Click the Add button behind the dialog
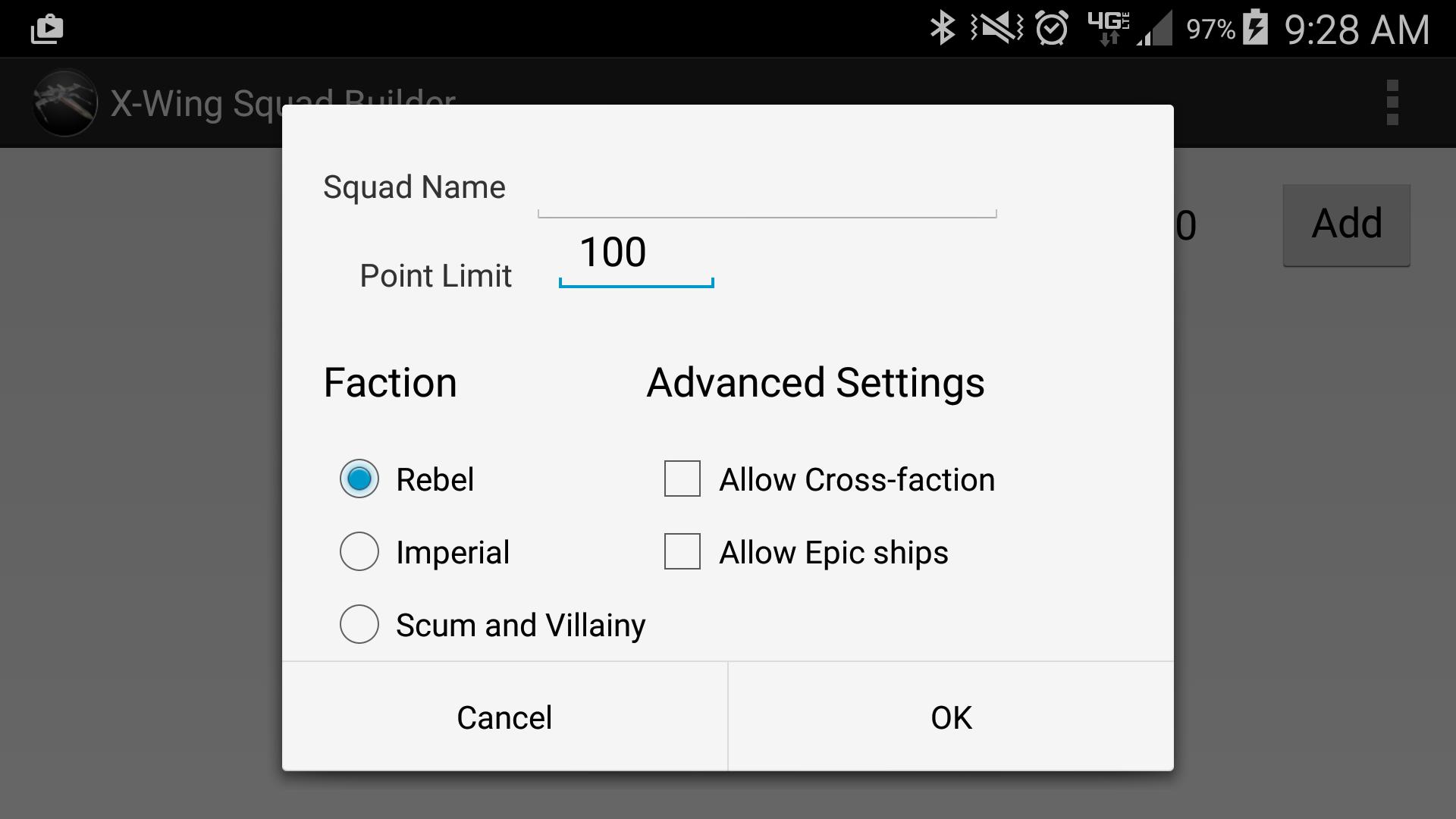The width and height of the screenshot is (1456, 819). 1346,224
